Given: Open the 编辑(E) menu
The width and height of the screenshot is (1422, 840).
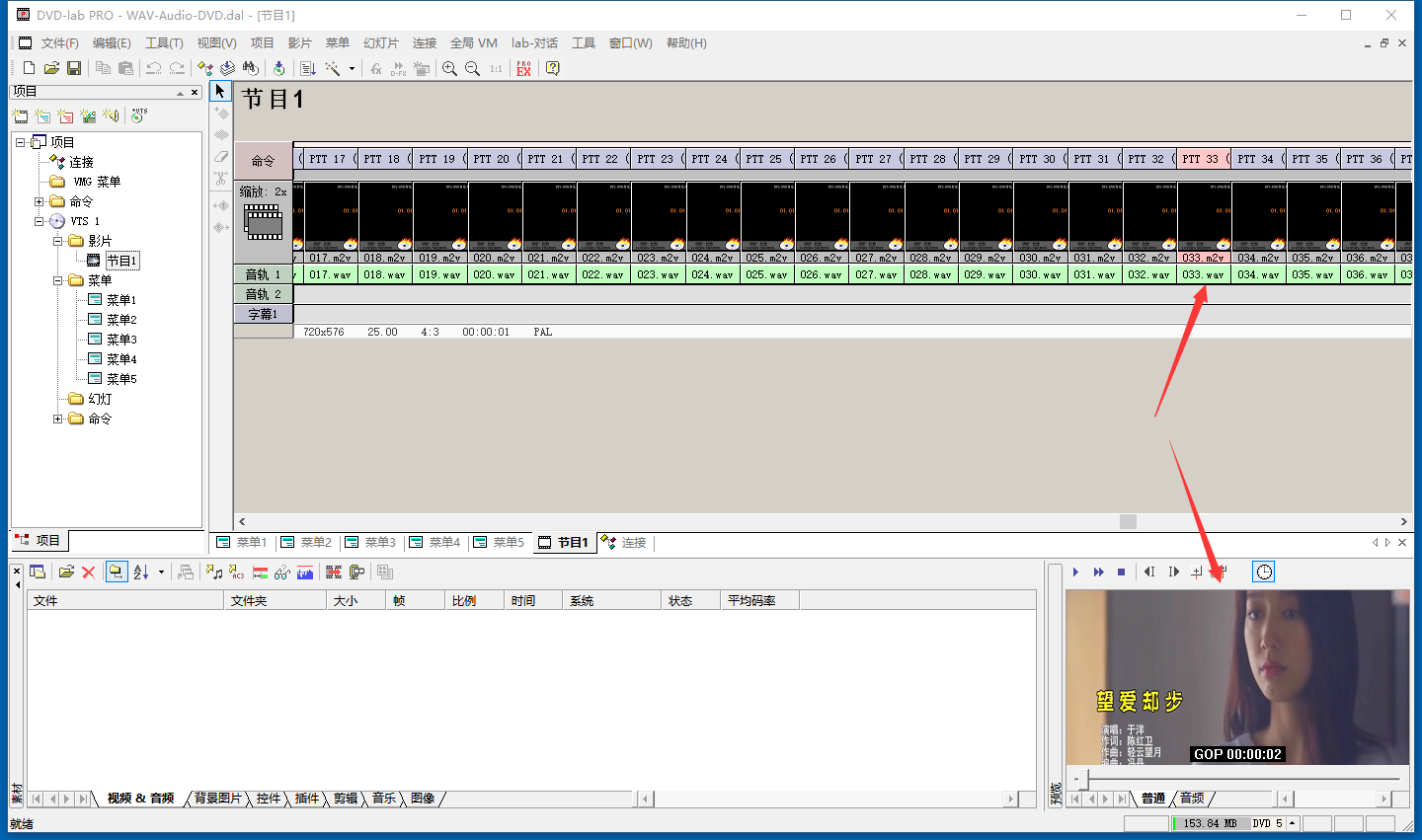Looking at the screenshot, I should (112, 43).
